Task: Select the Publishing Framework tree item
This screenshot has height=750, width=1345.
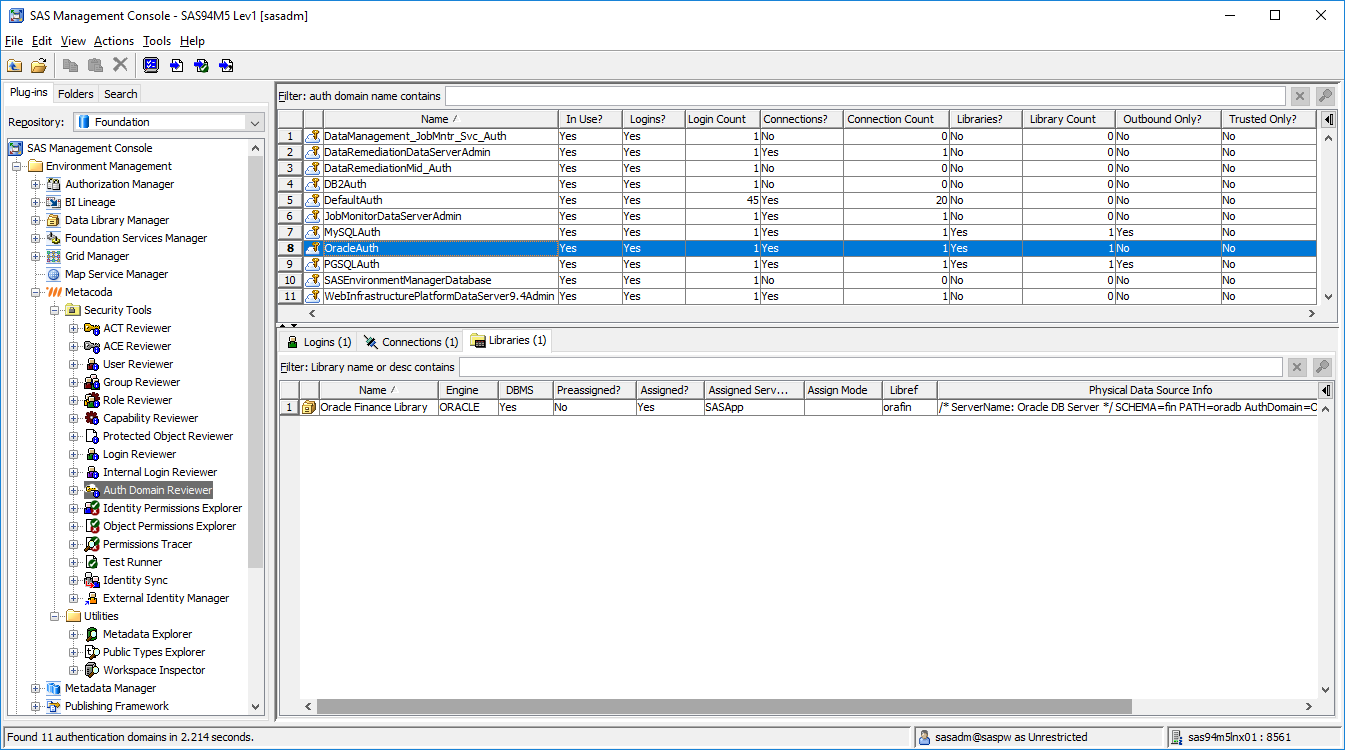Action: [117, 706]
